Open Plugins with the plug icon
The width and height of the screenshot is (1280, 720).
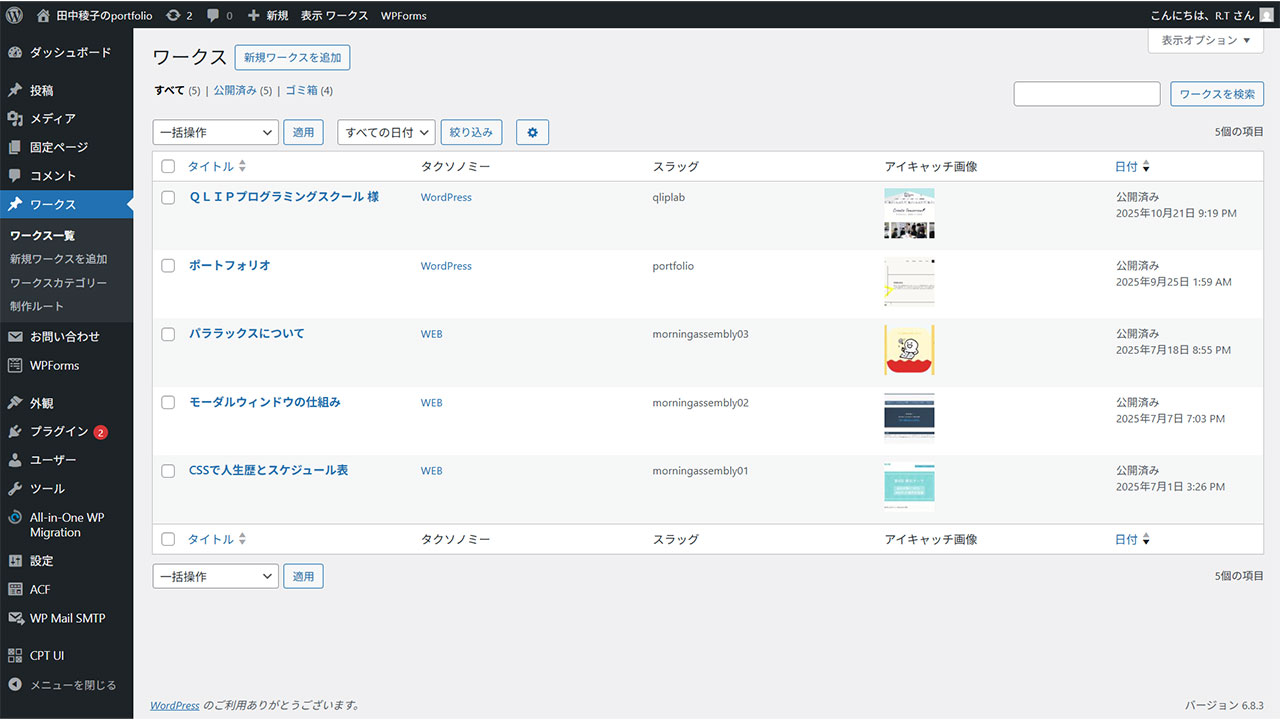15,432
